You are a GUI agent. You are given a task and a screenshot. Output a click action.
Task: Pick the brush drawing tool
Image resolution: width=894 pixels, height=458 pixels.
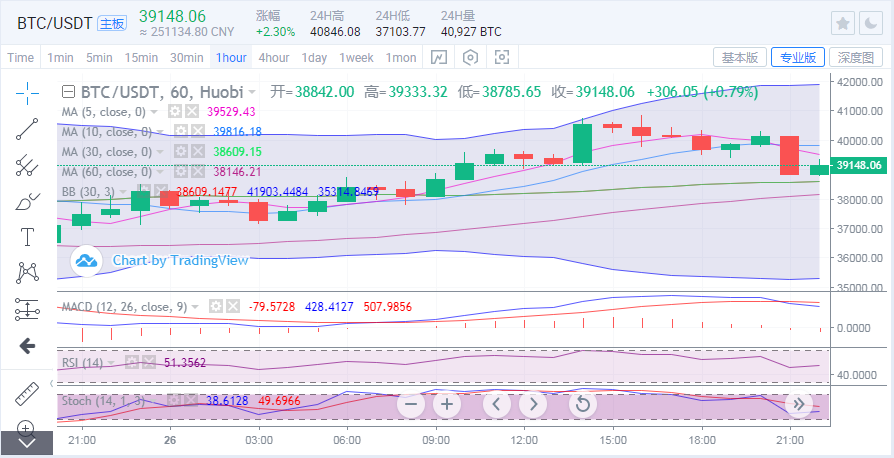(27, 201)
